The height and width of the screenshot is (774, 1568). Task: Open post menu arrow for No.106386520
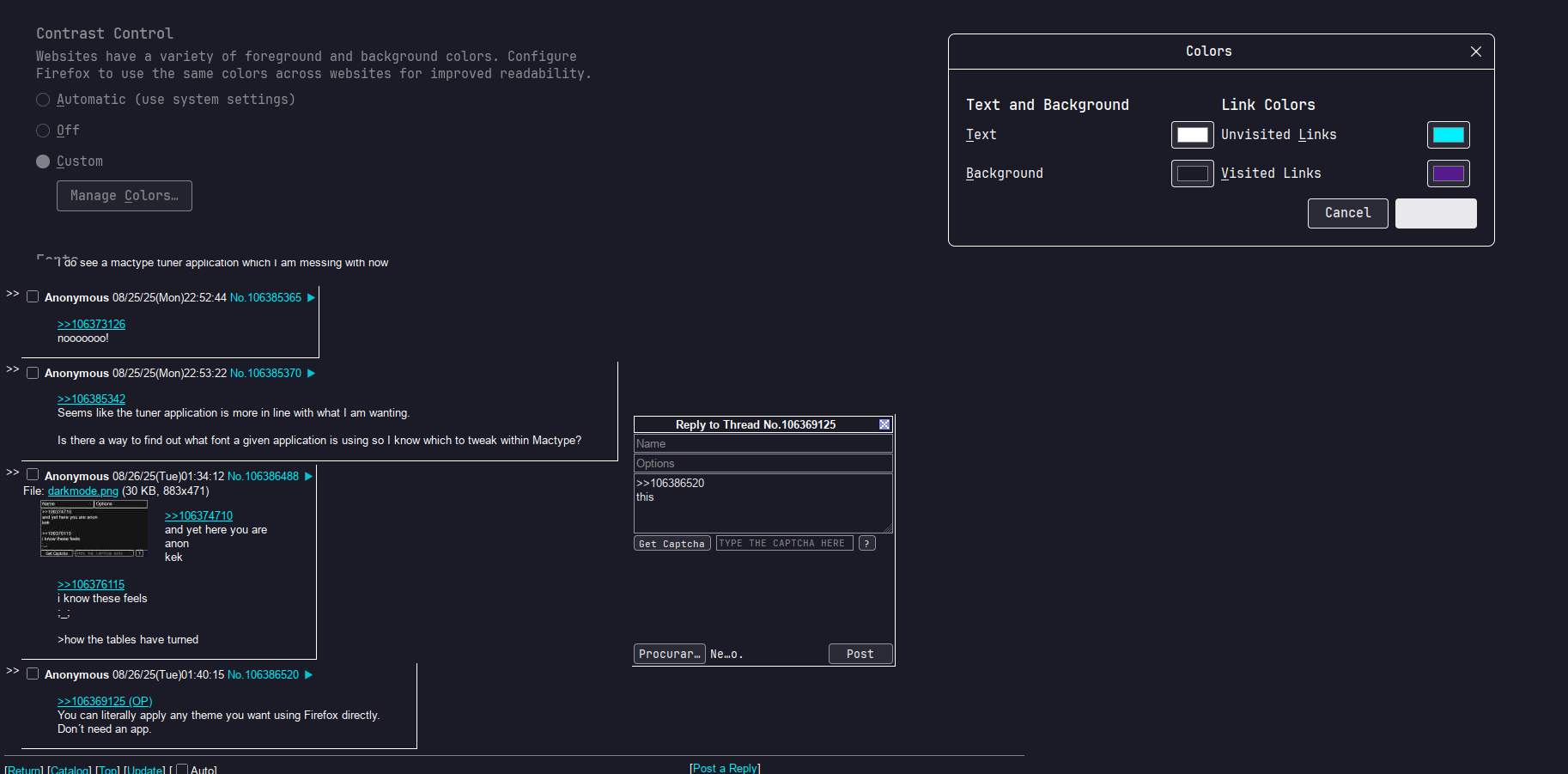[x=308, y=674]
